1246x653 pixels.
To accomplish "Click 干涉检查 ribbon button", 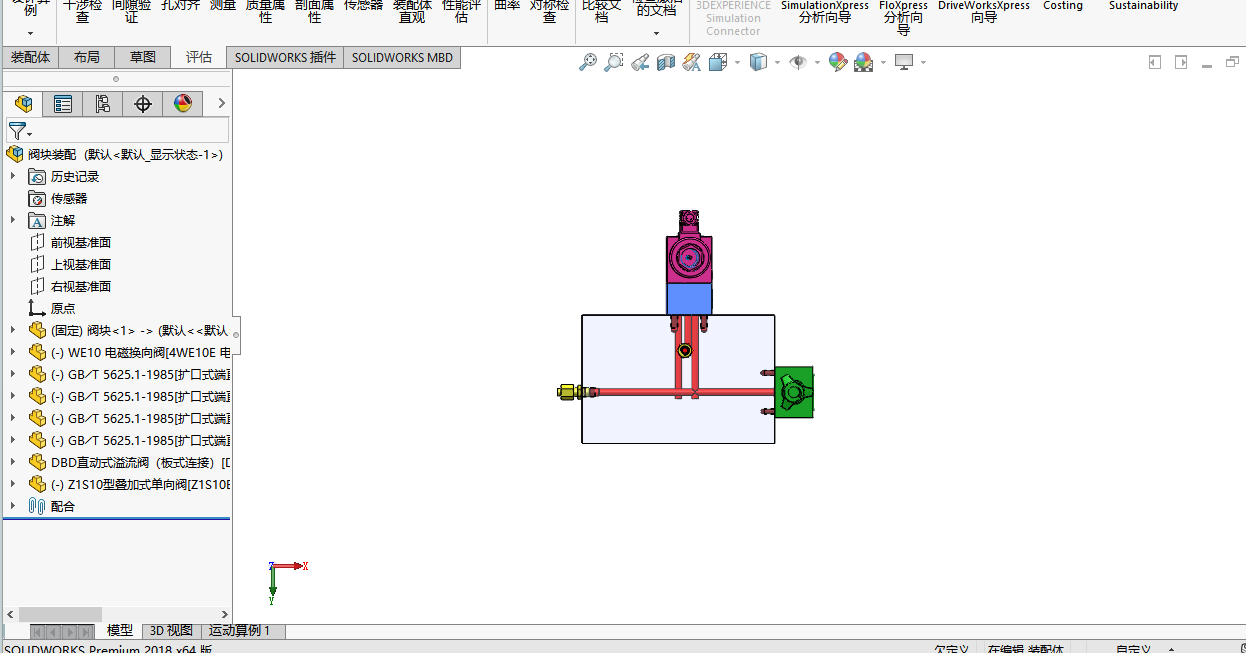I will (x=82, y=10).
